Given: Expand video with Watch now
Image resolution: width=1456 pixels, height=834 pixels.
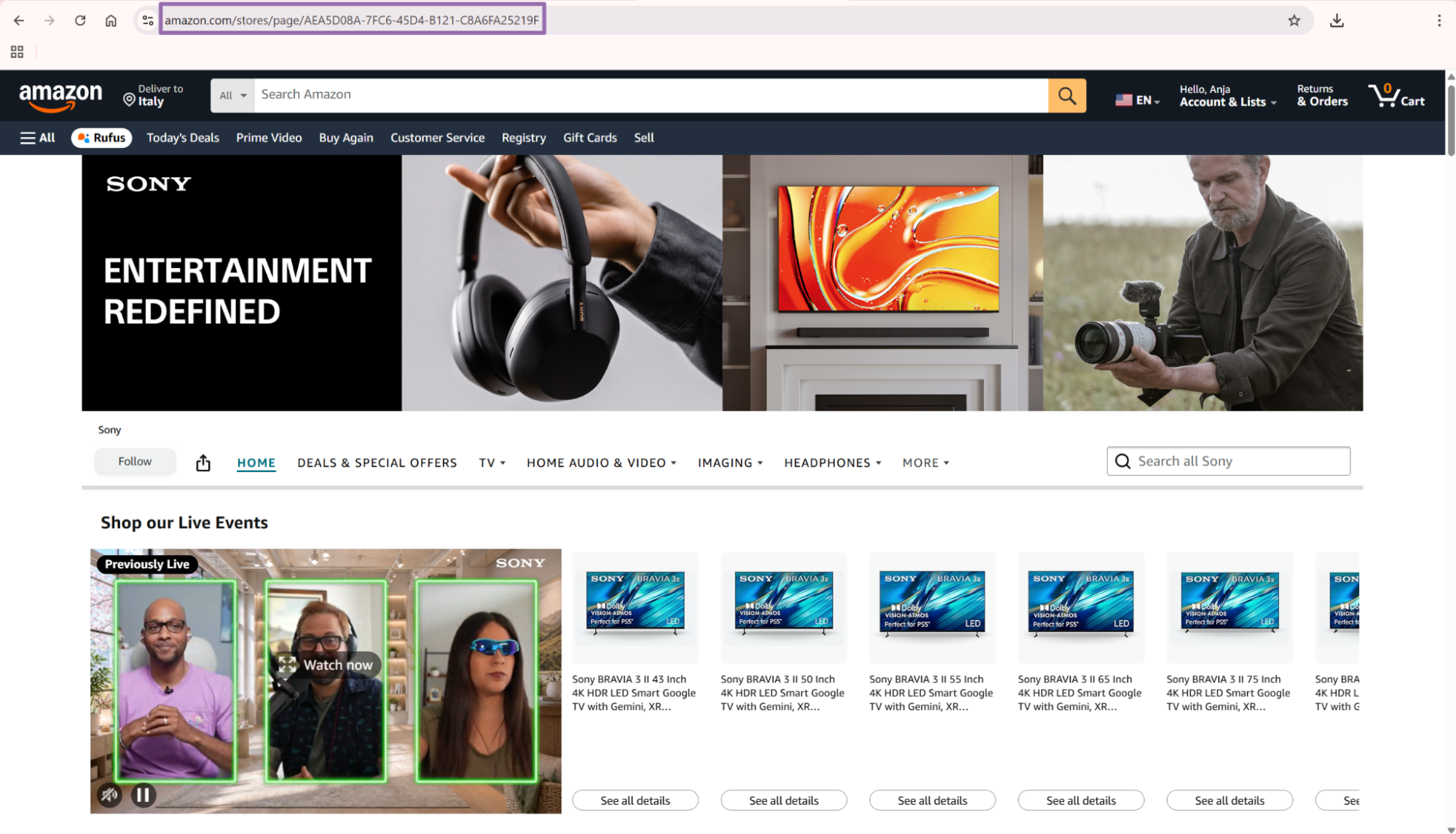Looking at the screenshot, I should (326, 664).
